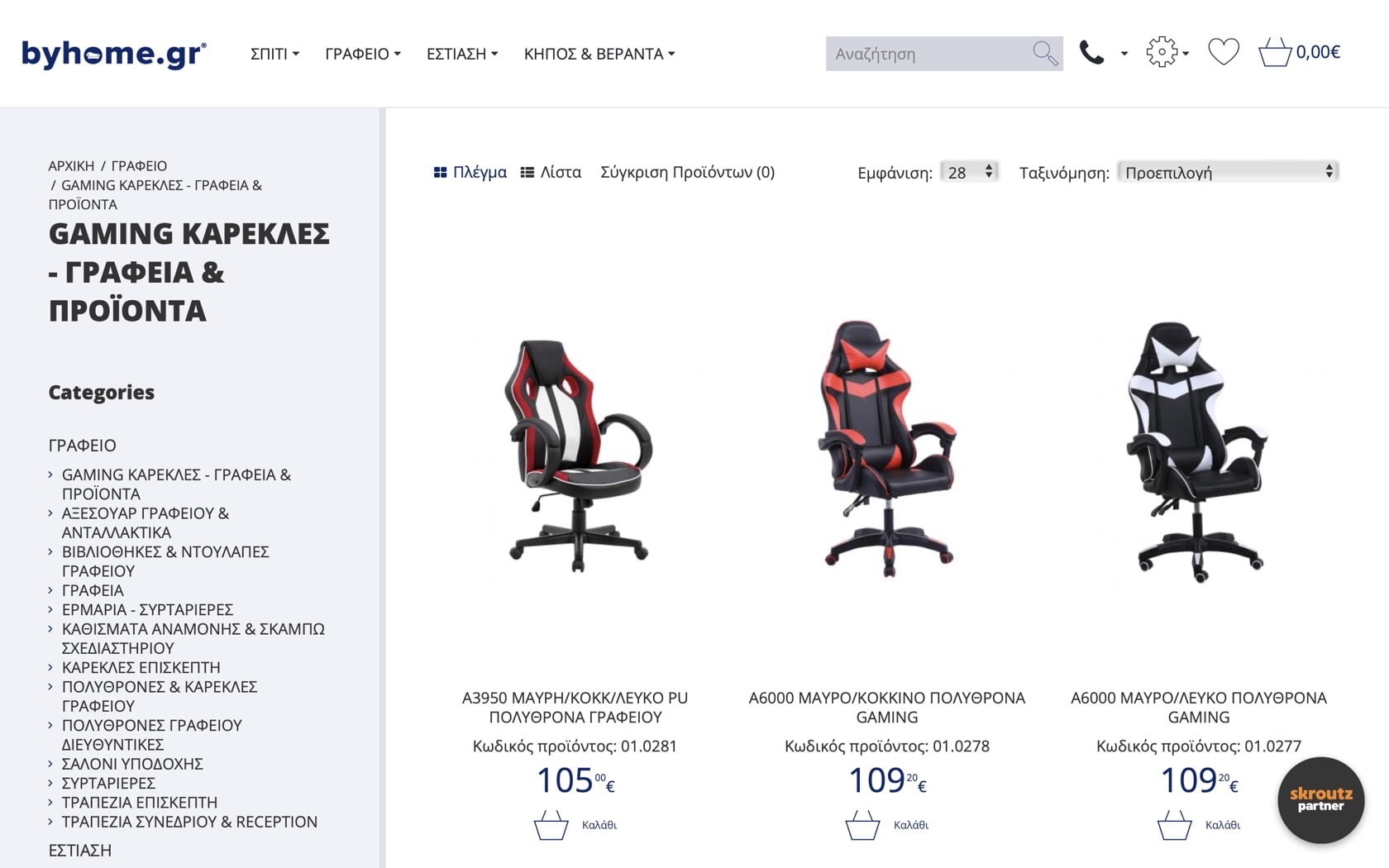
Task: Open Σύγκριση Προϊόντων (0) link
Action: click(687, 172)
